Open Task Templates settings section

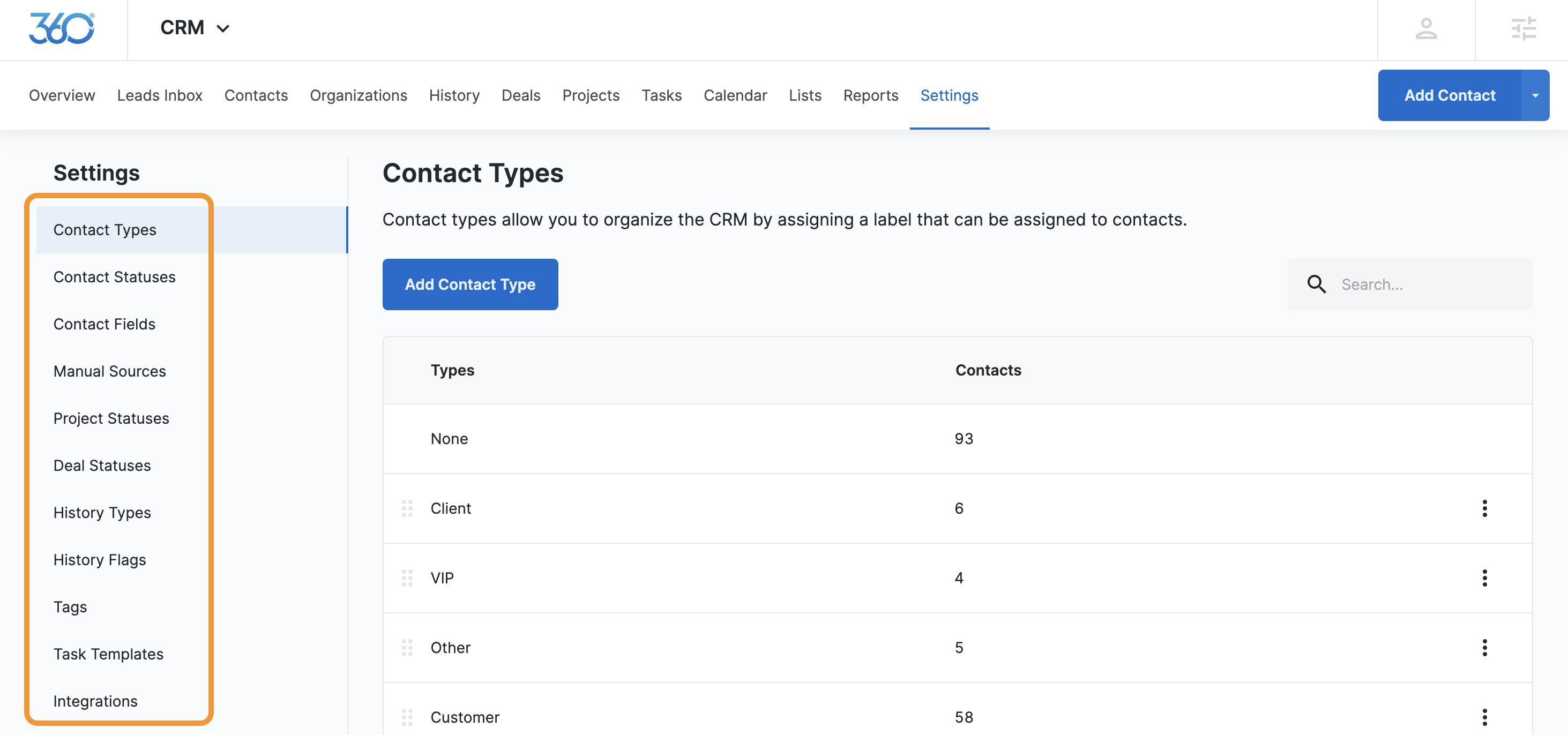tap(108, 654)
